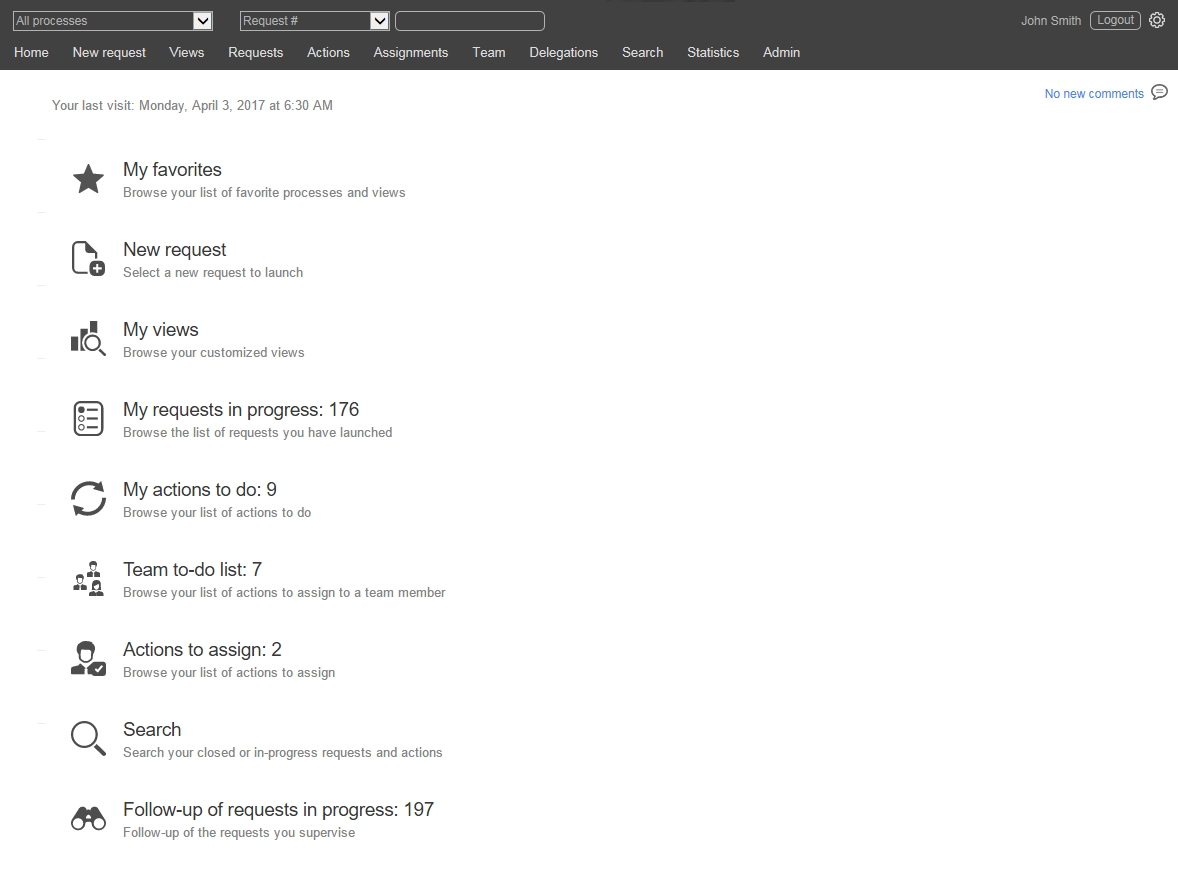Image resolution: width=1178 pixels, height=870 pixels.
Task: Open the My views chart icon
Action: tap(88, 339)
